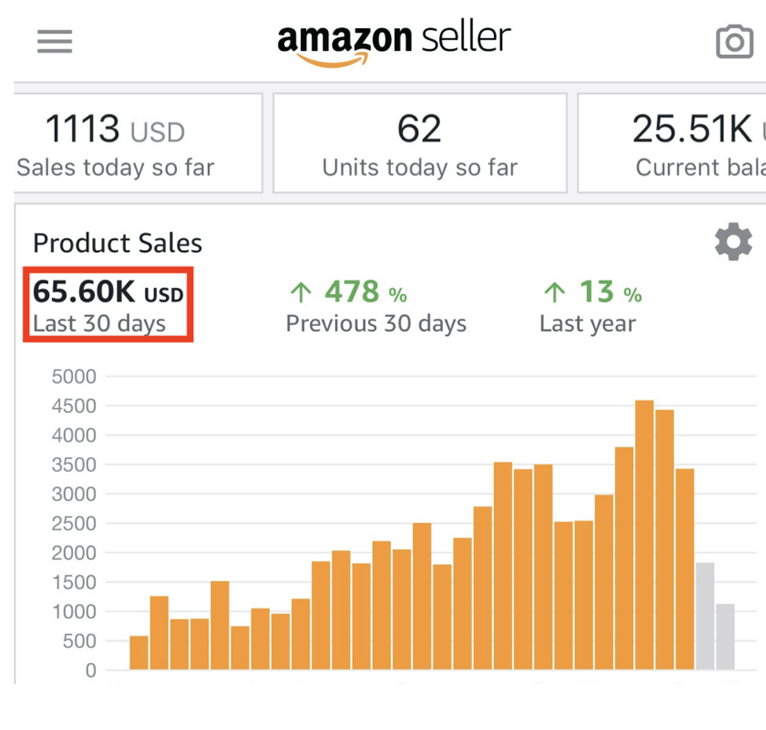766x730 pixels.
Task: Select the 65.60K USD Last 30 days metric
Action: (x=108, y=304)
